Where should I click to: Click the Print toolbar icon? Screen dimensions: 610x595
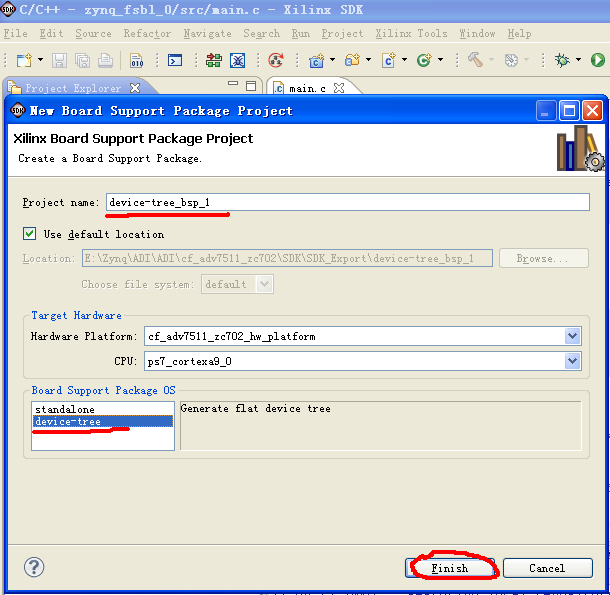(105, 60)
